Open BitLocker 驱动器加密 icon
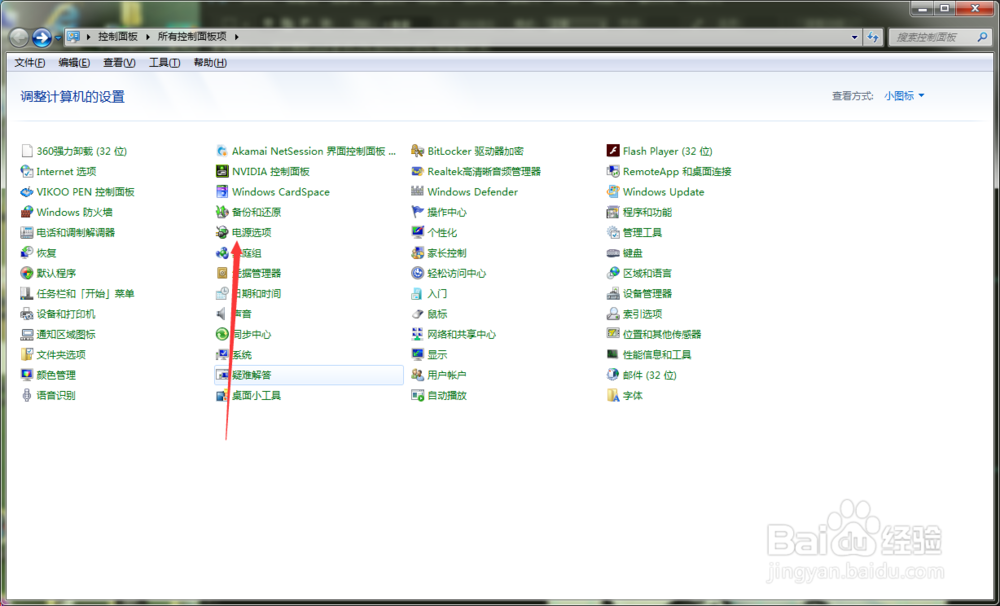 pyautogui.click(x=417, y=151)
